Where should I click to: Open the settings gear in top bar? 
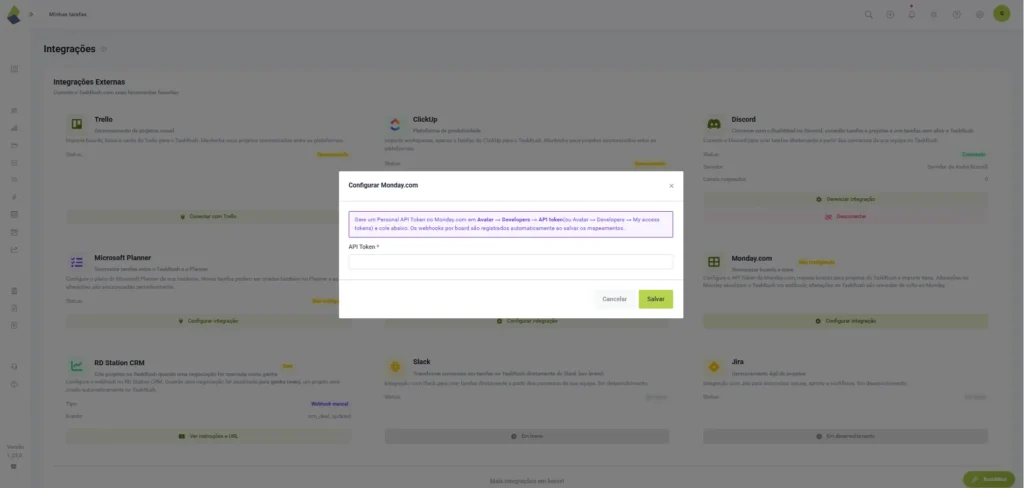(979, 14)
